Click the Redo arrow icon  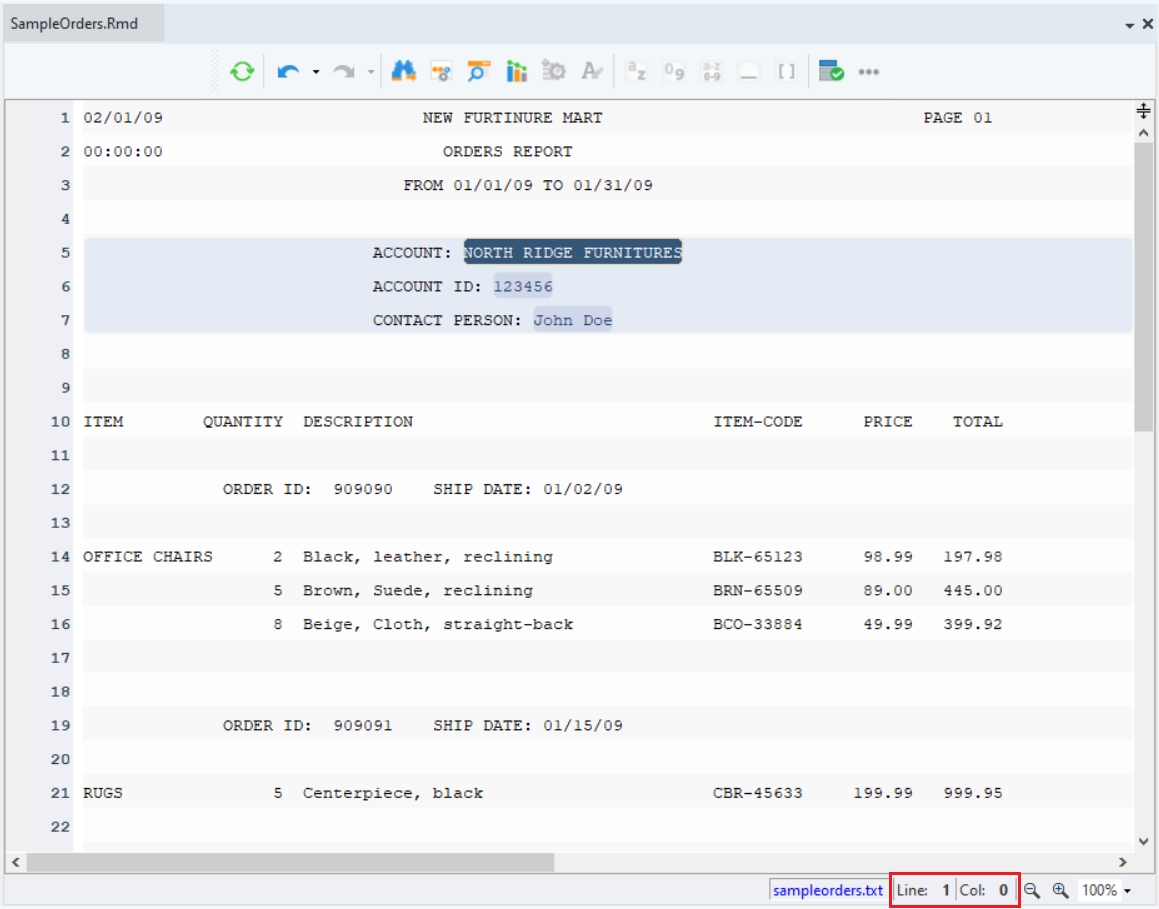click(344, 72)
